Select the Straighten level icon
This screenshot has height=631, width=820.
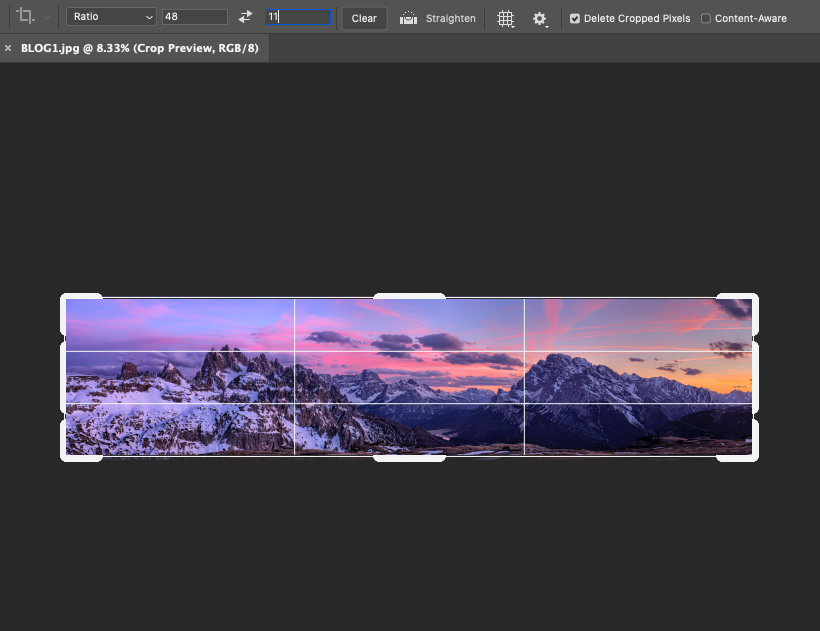pyautogui.click(x=408, y=18)
